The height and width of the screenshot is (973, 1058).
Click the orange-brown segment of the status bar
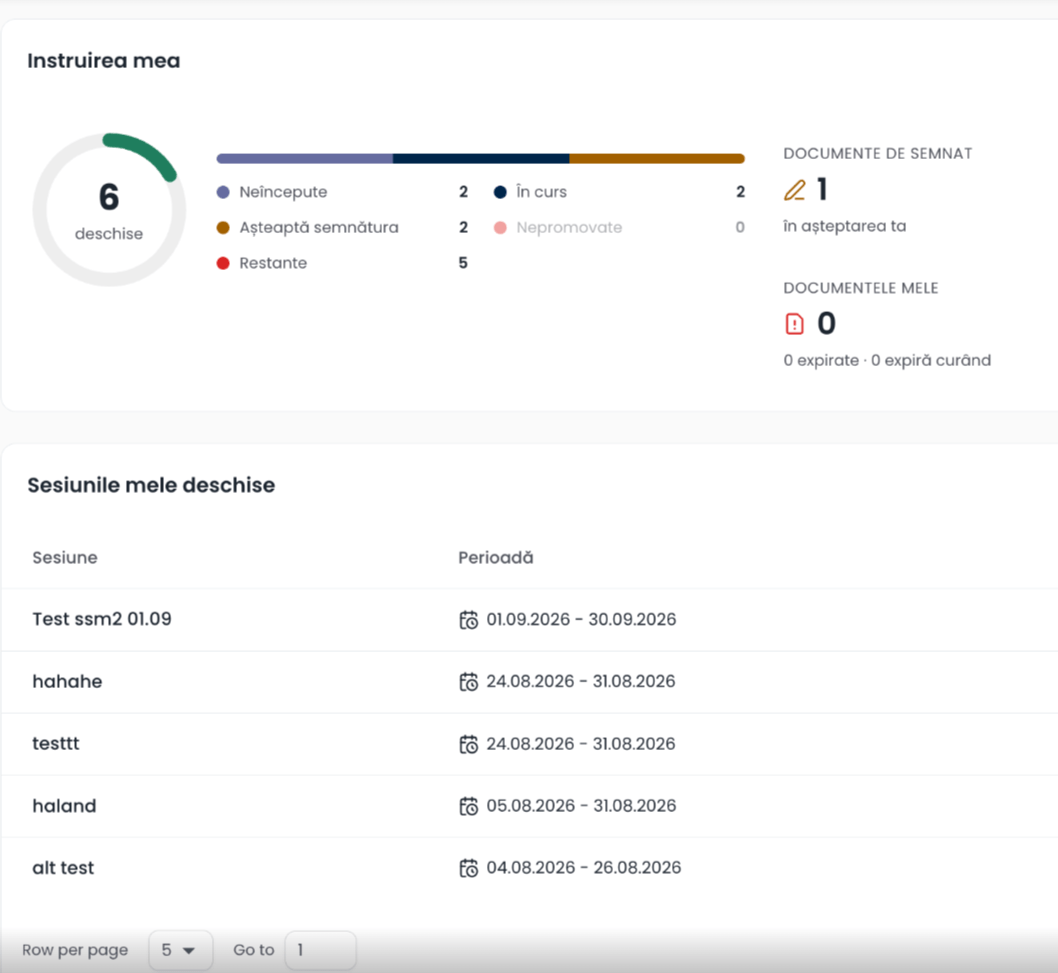point(657,159)
